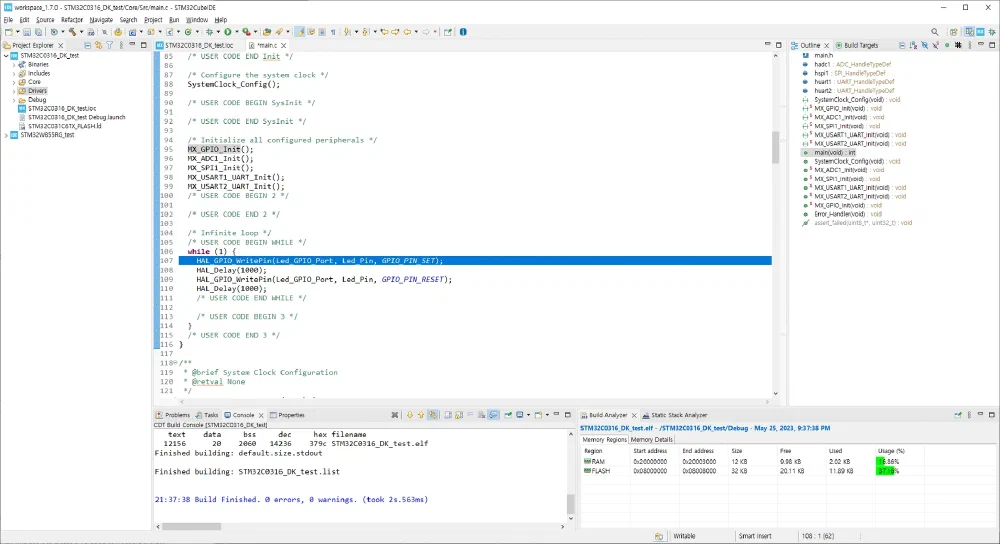Switch to the Memory Details tab
Screen dimensions: 1000x544
651,439
